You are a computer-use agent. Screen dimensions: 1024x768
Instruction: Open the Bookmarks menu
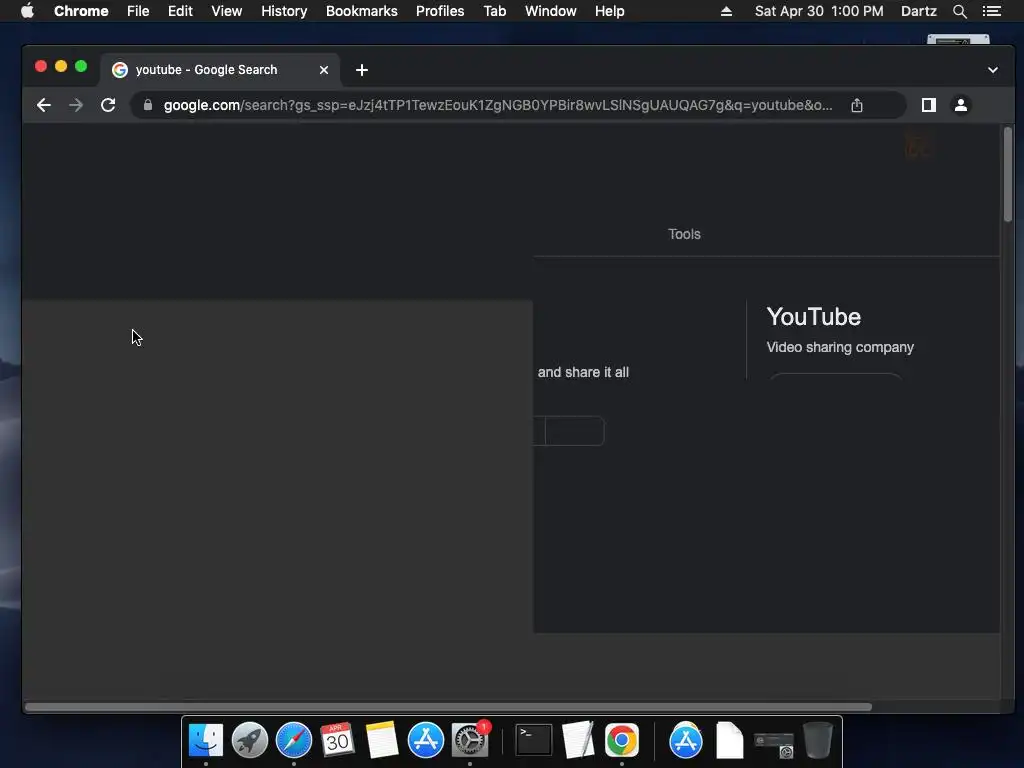tap(362, 11)
